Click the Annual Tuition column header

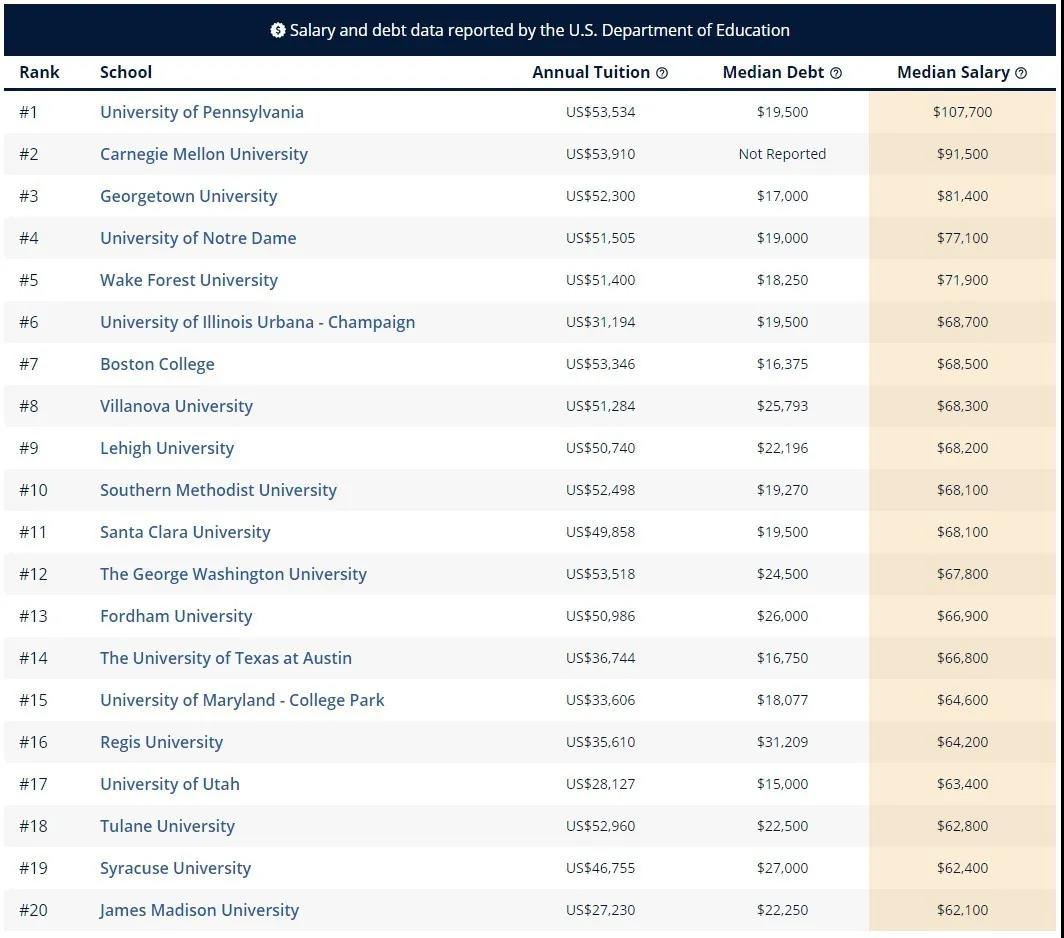[591, 73]
